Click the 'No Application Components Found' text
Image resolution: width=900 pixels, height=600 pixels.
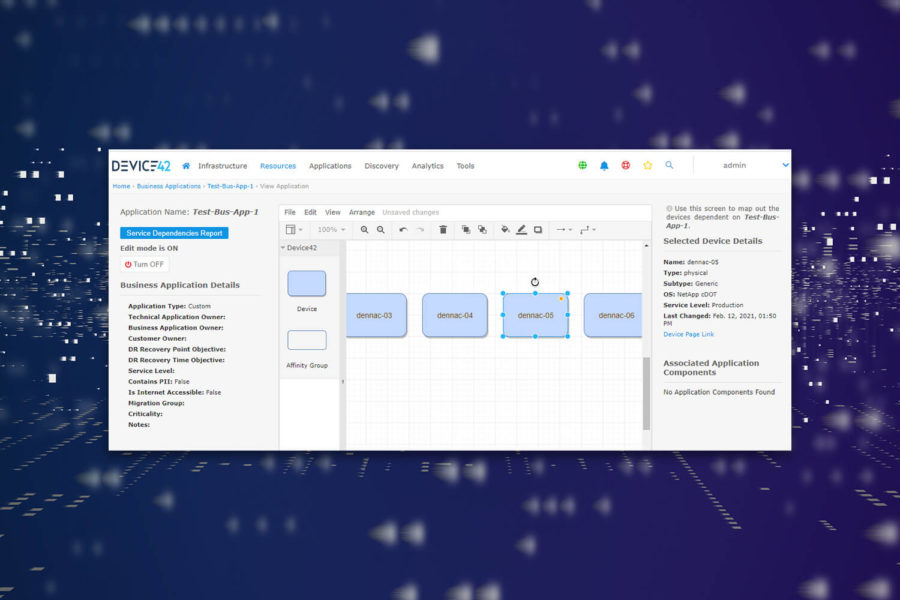[x=719, y=392]
